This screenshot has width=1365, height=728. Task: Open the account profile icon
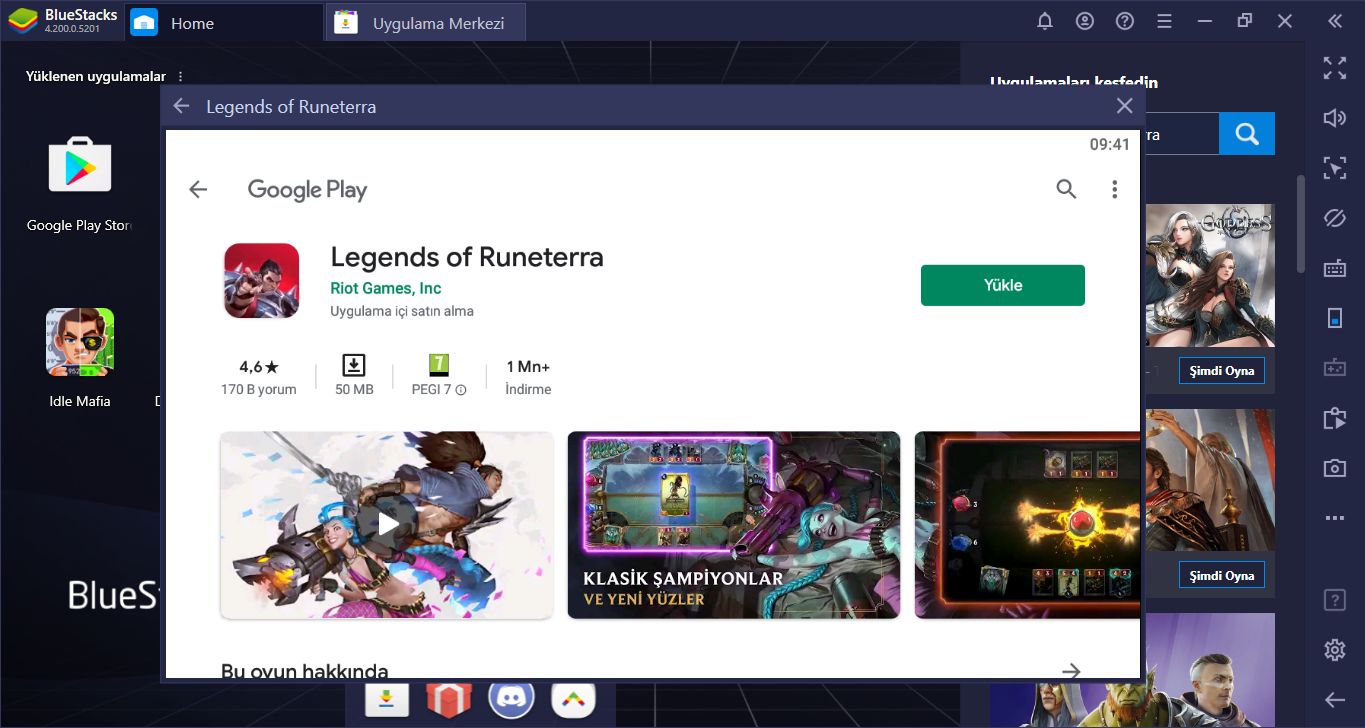[1085, 21]
